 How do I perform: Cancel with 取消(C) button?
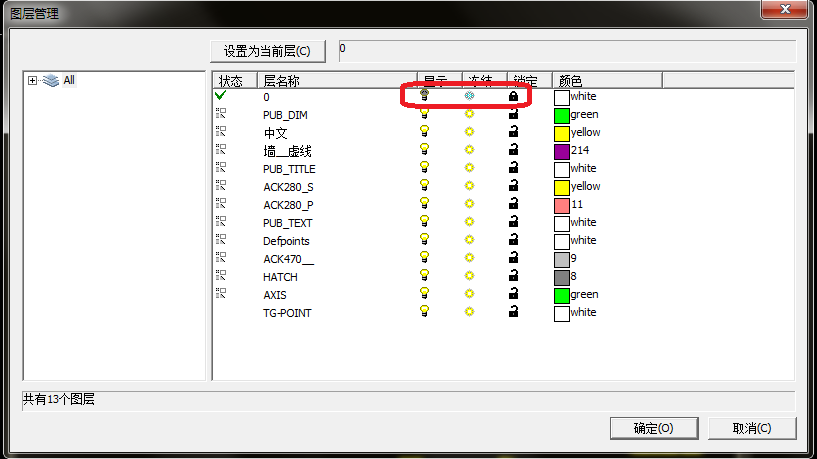(752, 428)
